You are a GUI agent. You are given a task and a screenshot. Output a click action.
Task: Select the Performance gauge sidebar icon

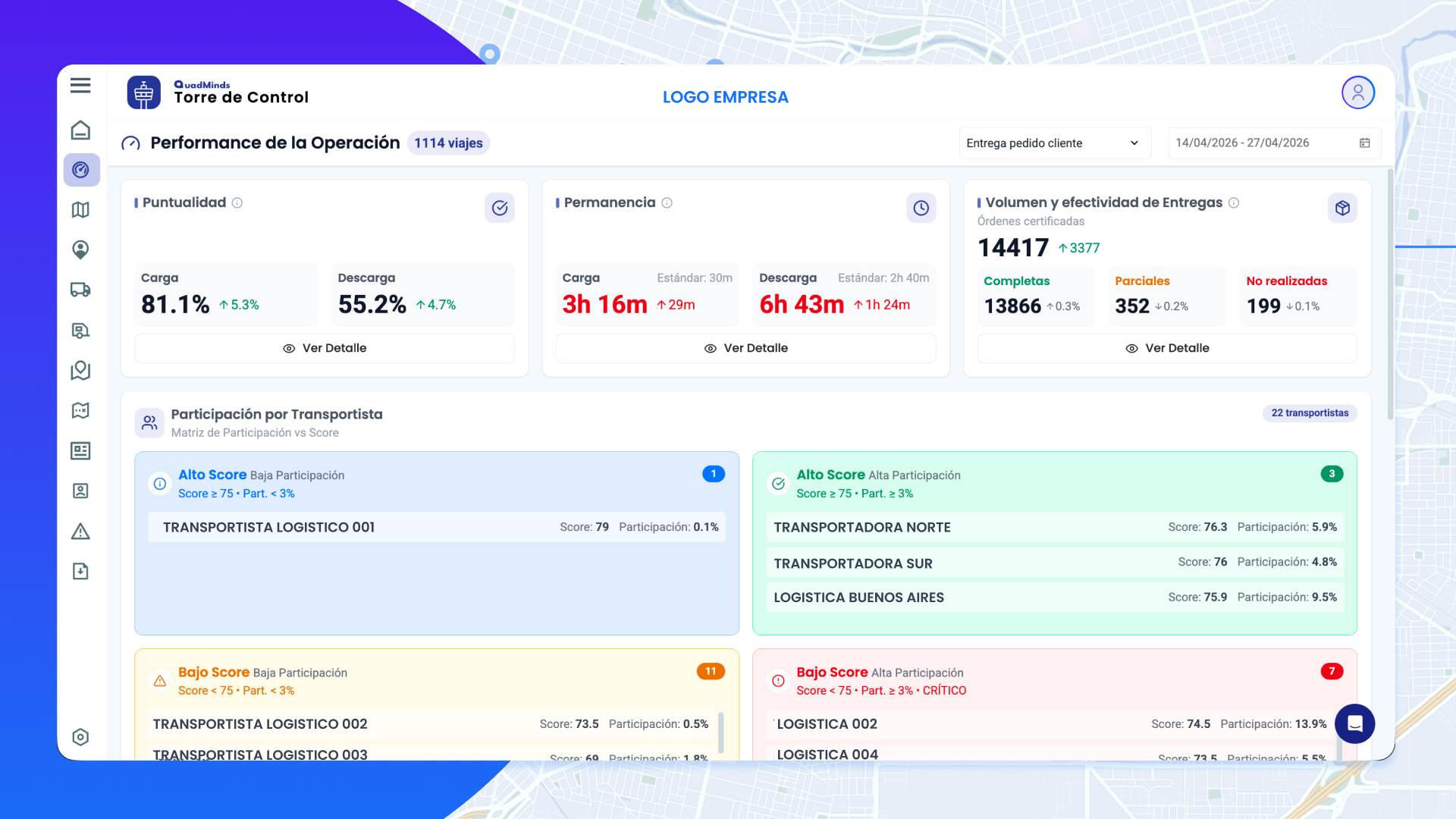click(x=81, y=170)
